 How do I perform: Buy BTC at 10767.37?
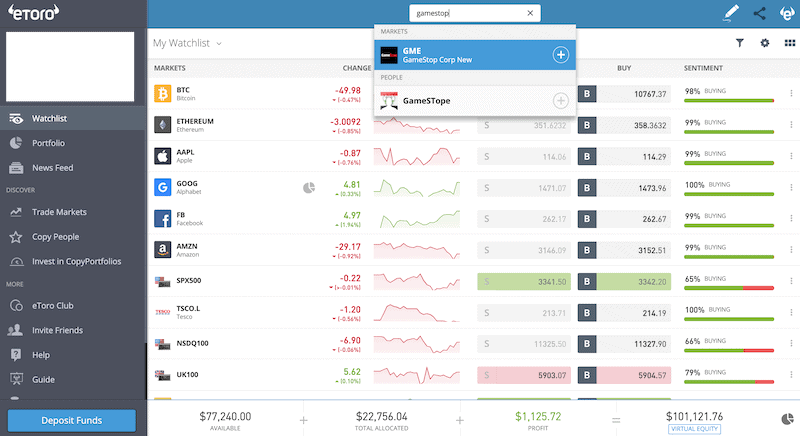[x=624, y=94]
